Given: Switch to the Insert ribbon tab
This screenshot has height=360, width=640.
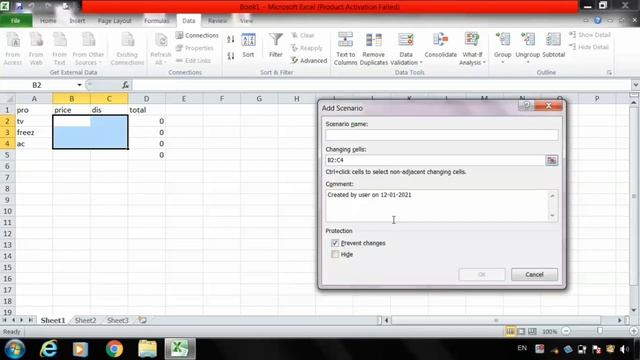Looking at the screenshot, I should [77, 20].
